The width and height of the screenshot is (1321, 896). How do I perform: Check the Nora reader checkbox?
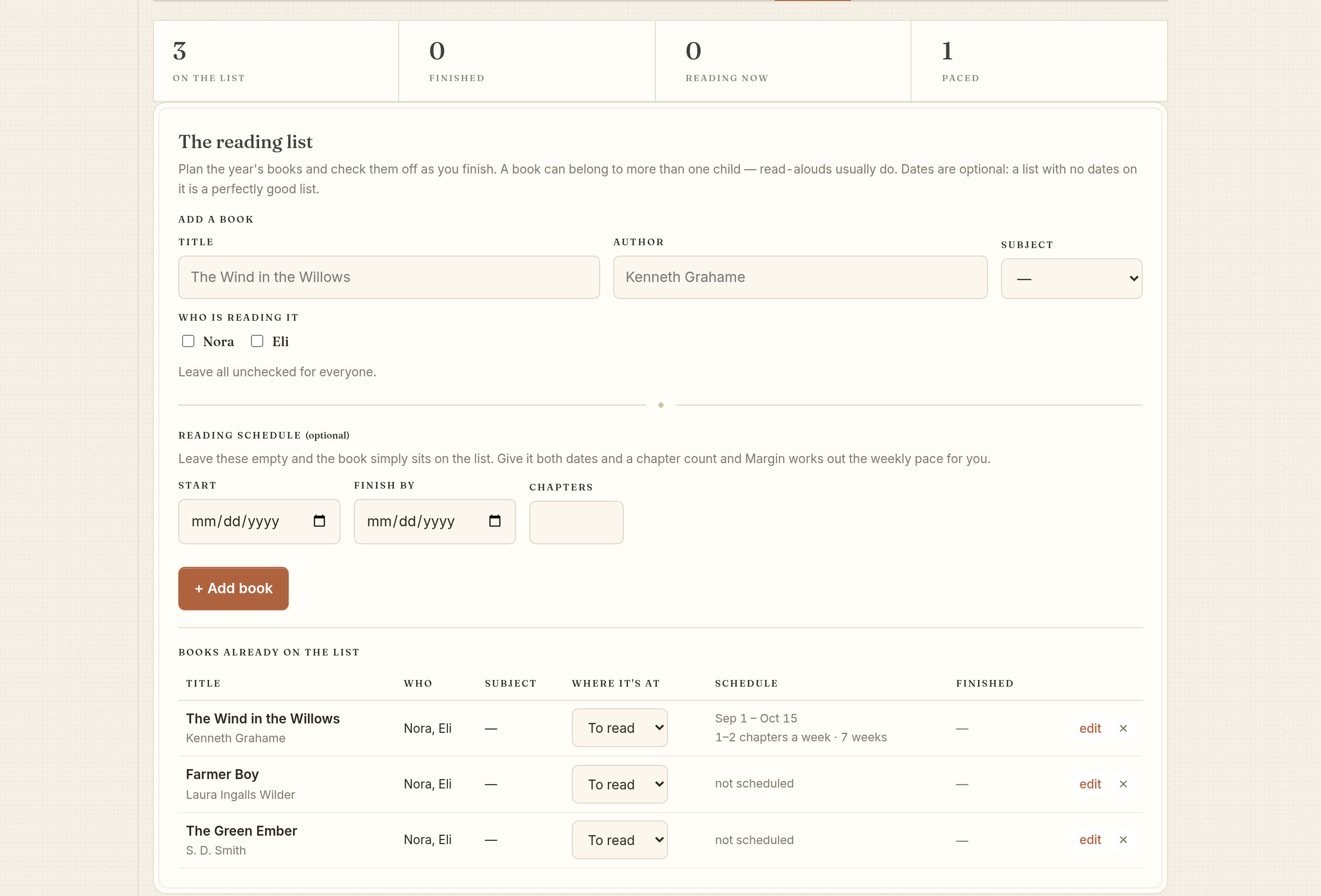tap(188, 341)
